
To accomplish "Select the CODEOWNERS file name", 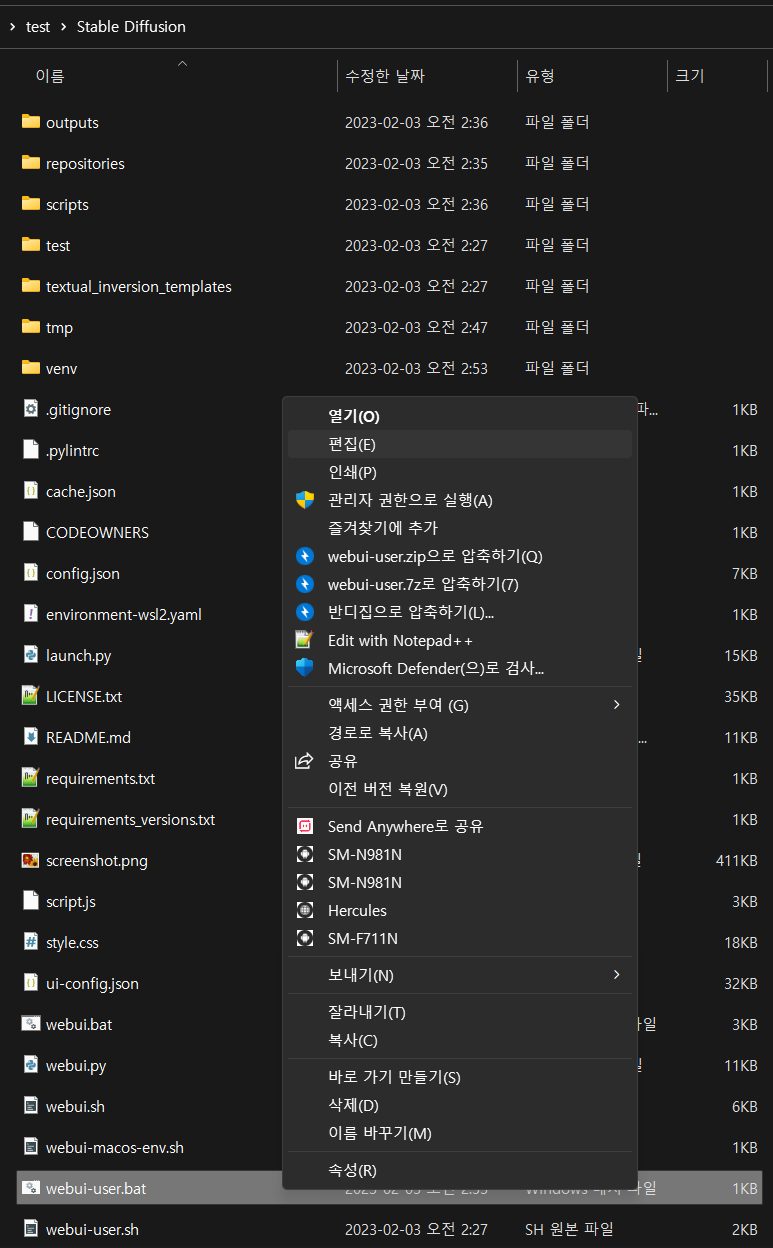I will click(97, 533).
